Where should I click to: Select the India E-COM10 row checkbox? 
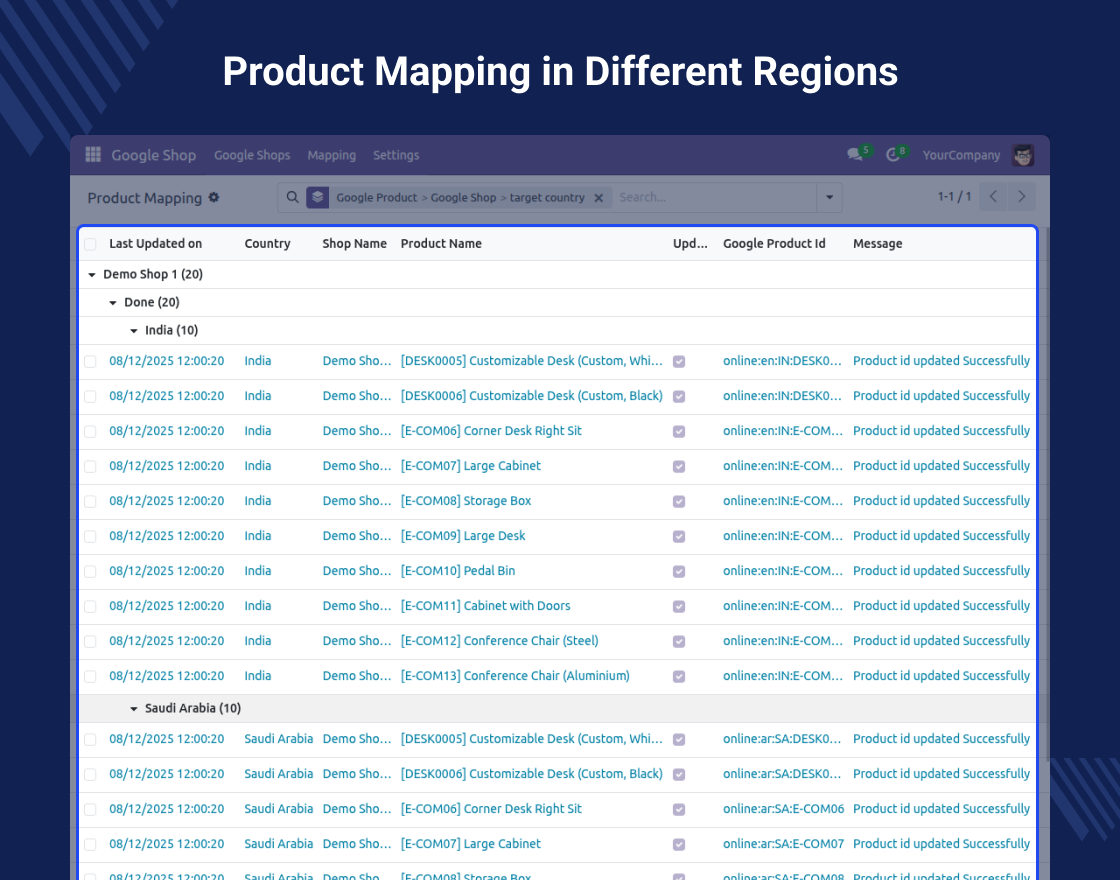(90, 571)
